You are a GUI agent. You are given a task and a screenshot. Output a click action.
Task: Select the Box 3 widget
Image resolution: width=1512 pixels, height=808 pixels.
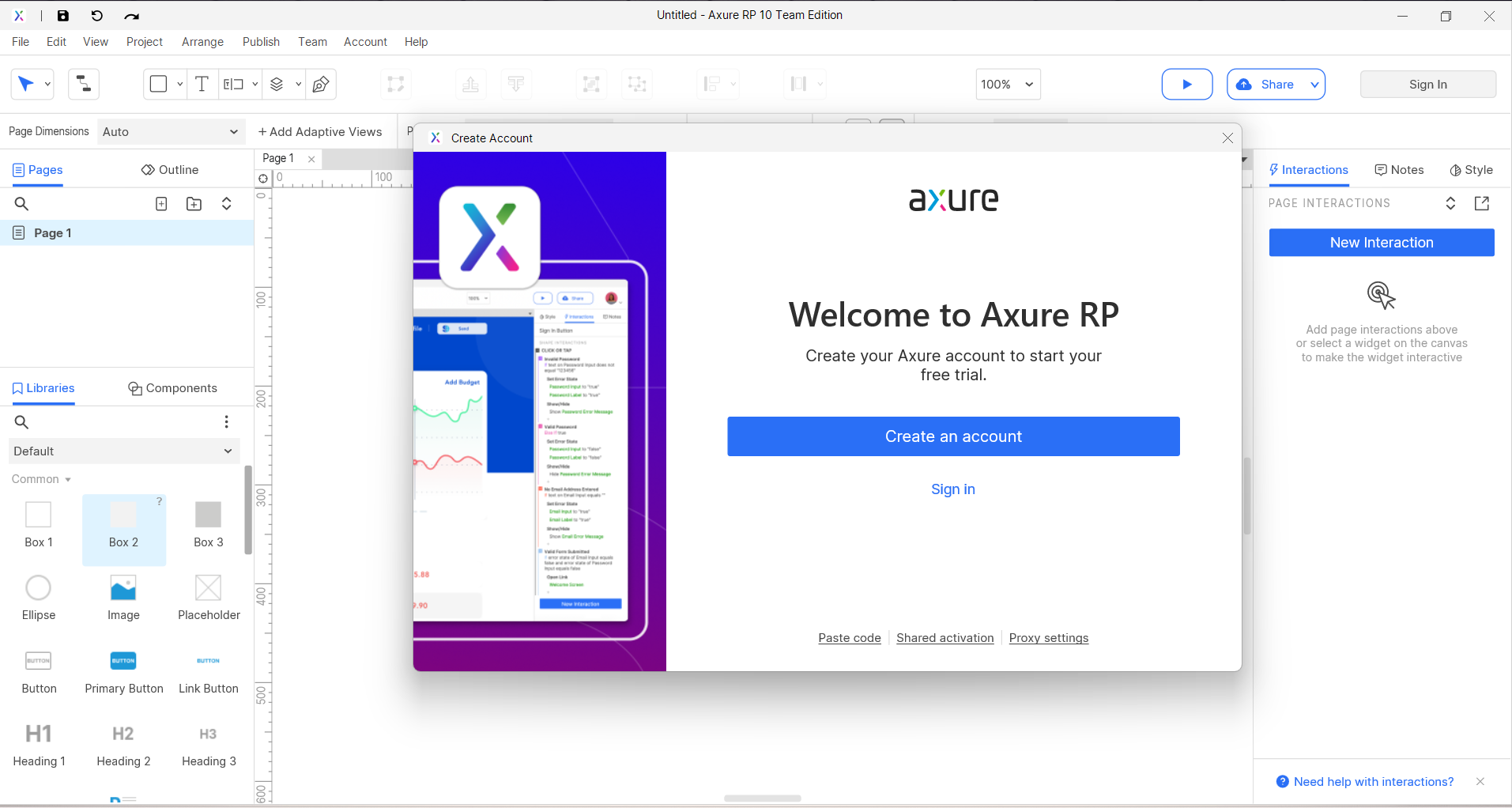[x=209, y=525]
